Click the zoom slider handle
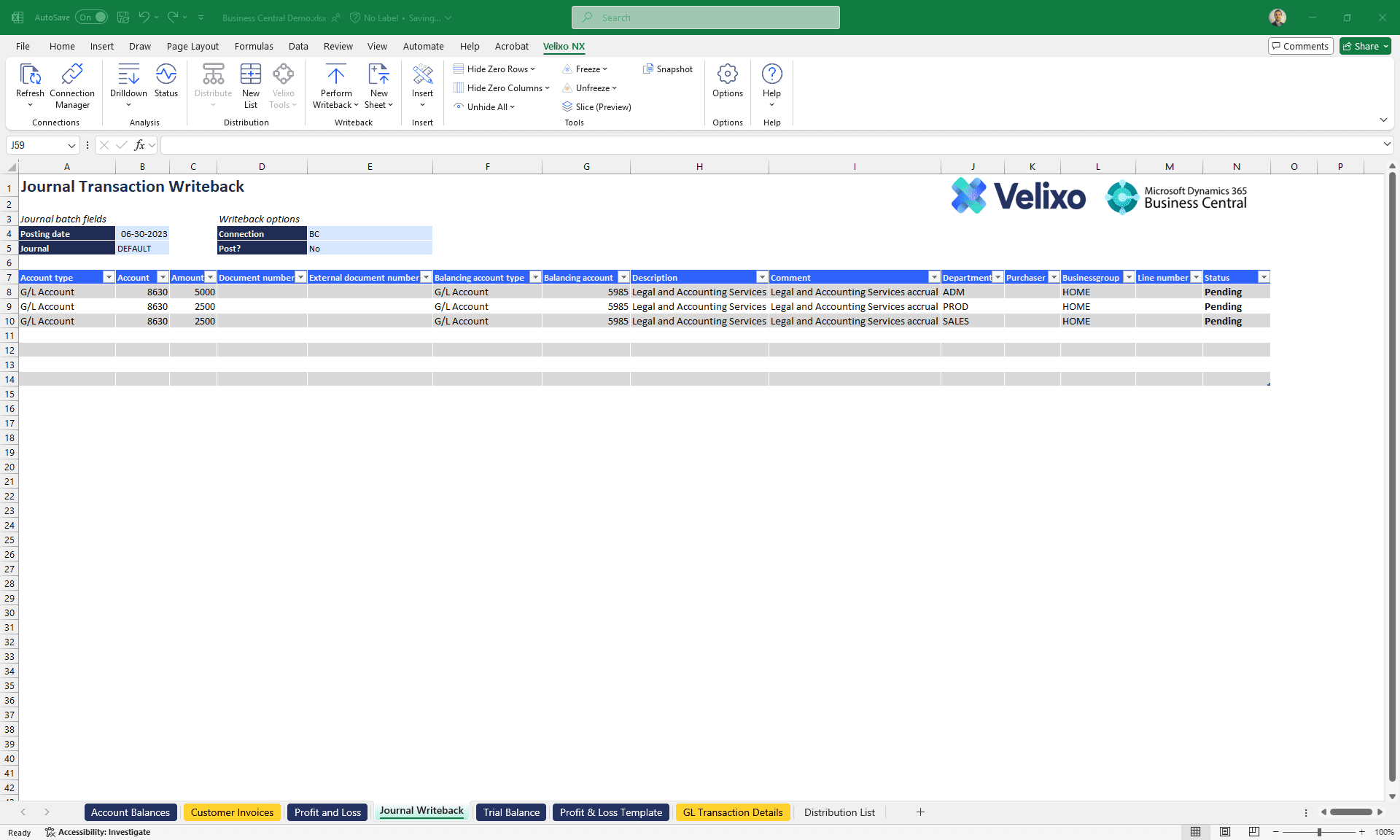 [1318, 832]
